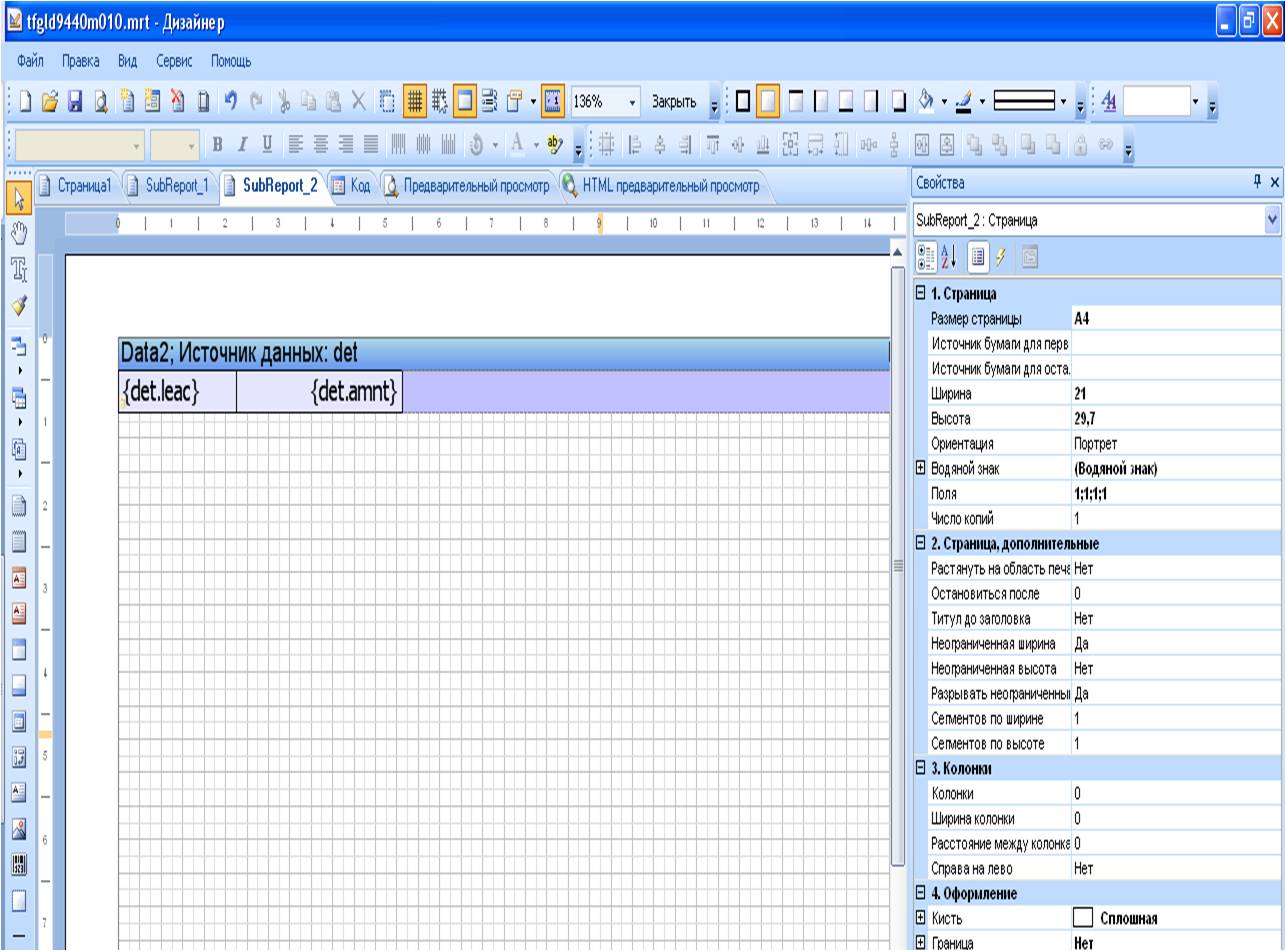Click the Bold formatting button
This screenshot has width=1286, height=951.
(x=217, y=146)
